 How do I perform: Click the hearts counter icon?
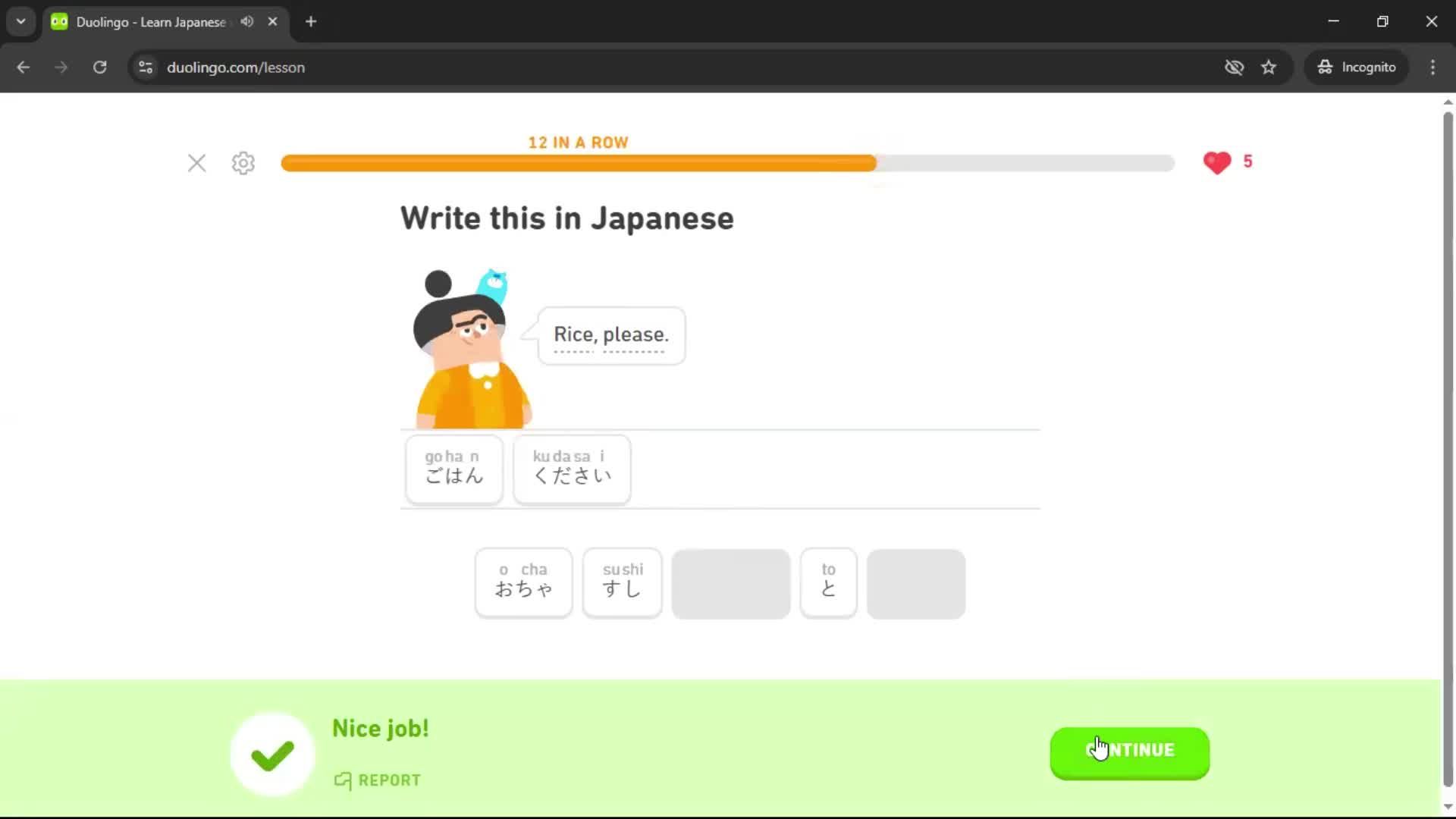[1216, 162]
